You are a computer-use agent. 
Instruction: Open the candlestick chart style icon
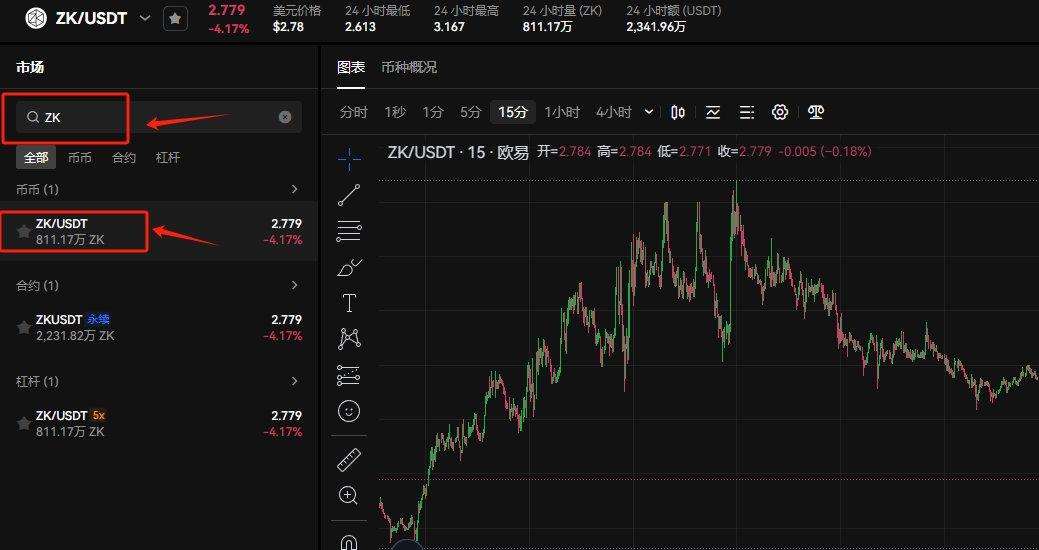pyautogui.click(x=678, y=112)
